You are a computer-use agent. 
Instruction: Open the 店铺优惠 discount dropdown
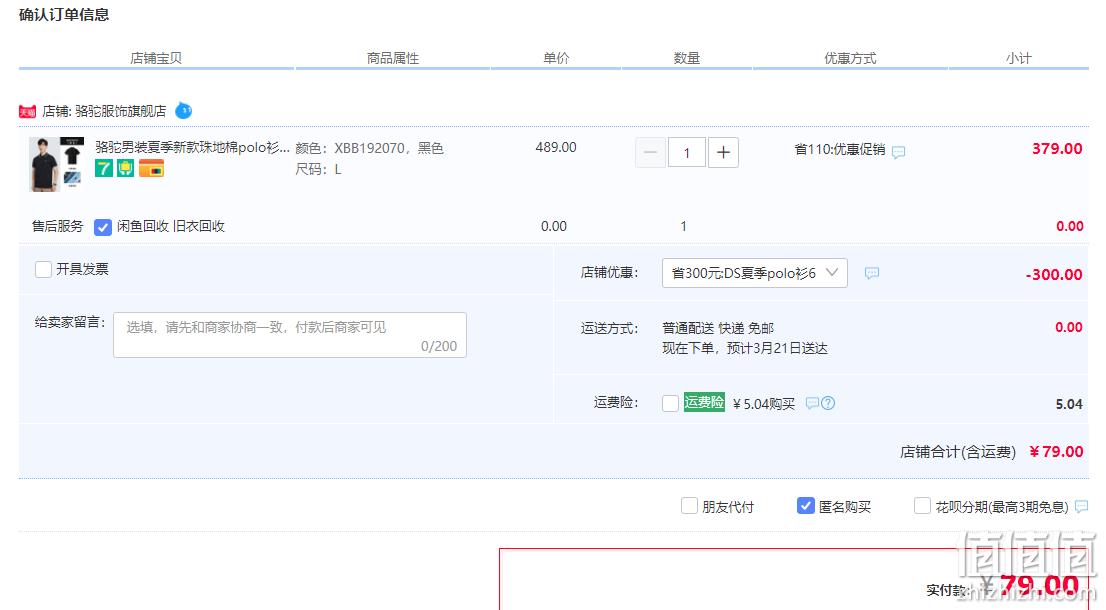755,273
